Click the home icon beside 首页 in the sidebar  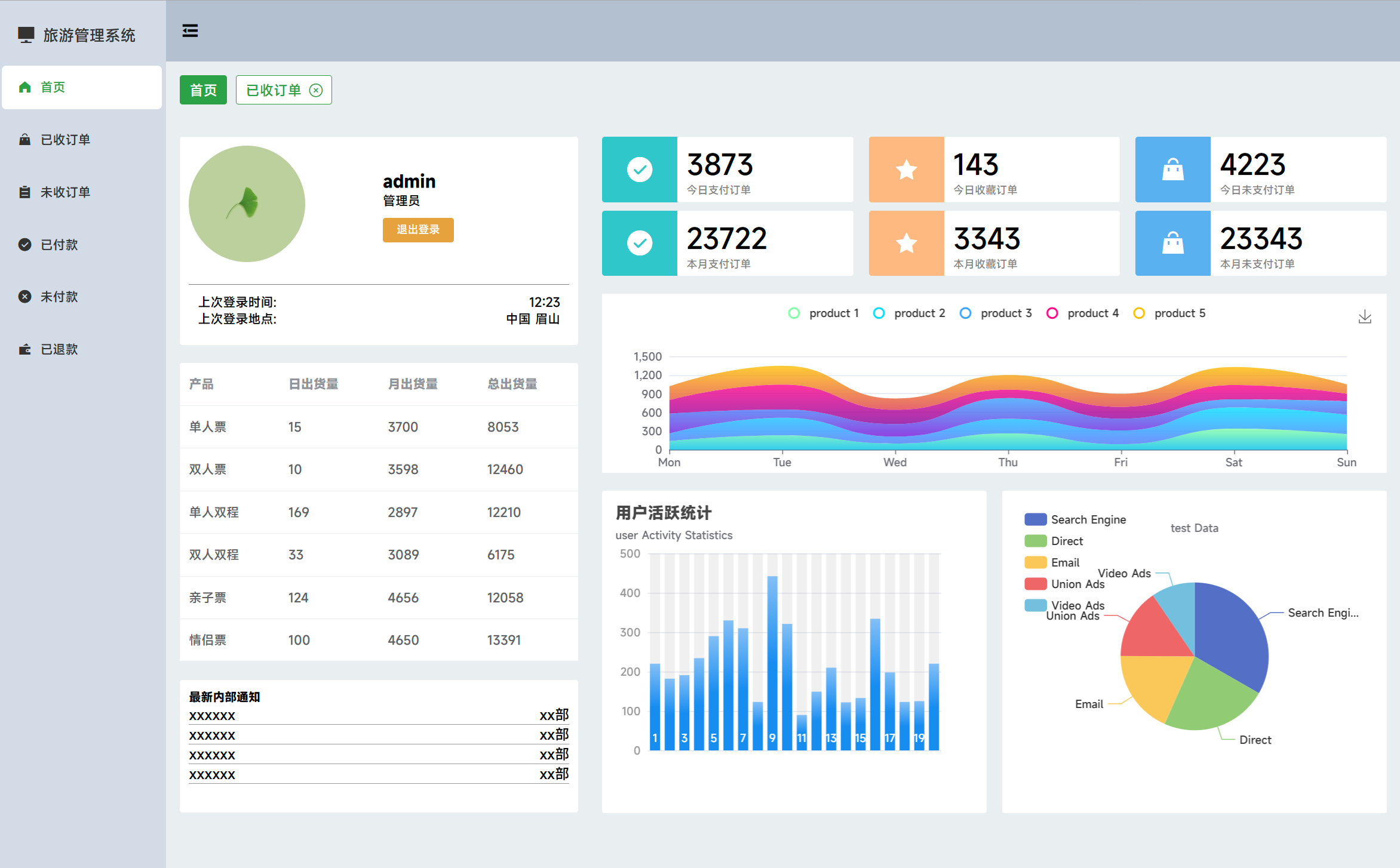click(24, 87)
